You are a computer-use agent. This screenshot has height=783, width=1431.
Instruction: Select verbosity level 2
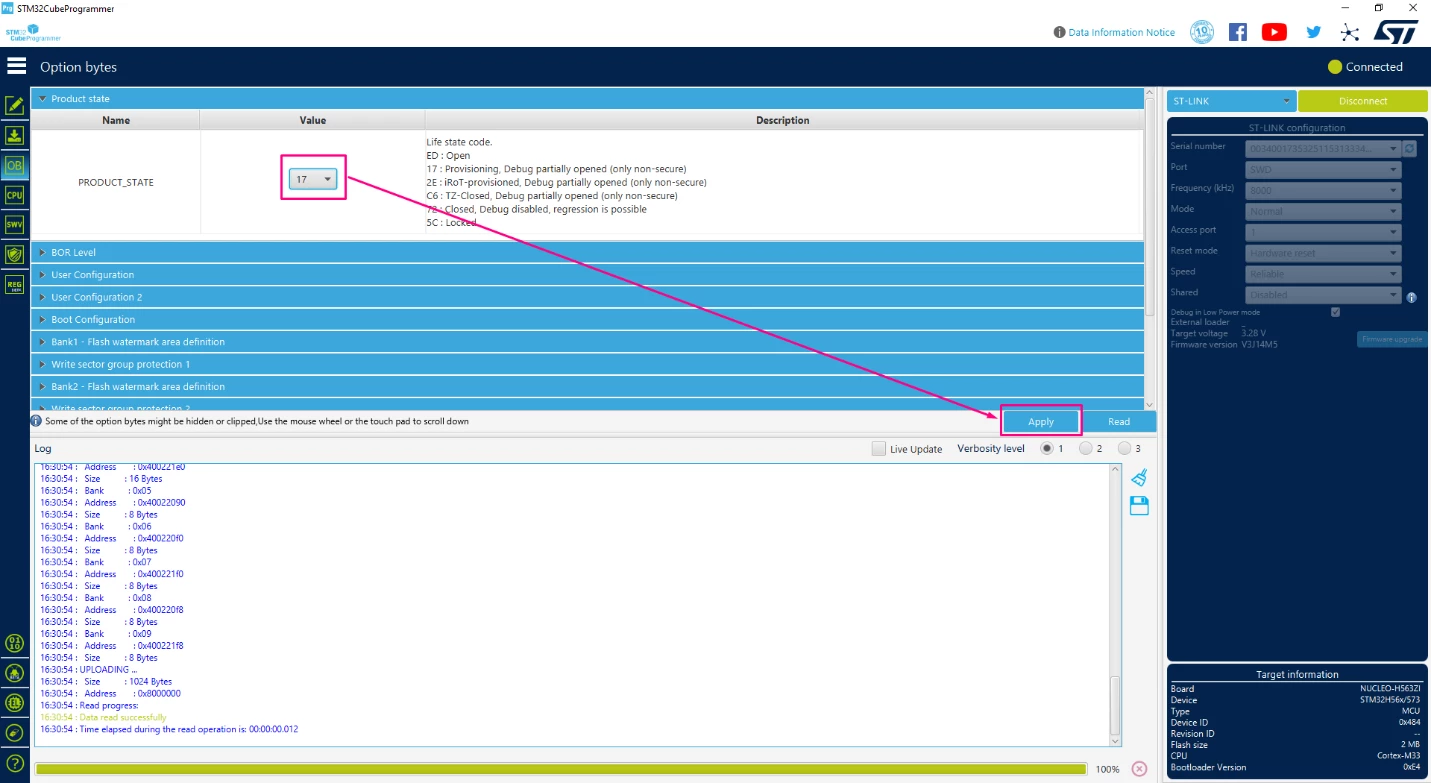click(1085, 448)
